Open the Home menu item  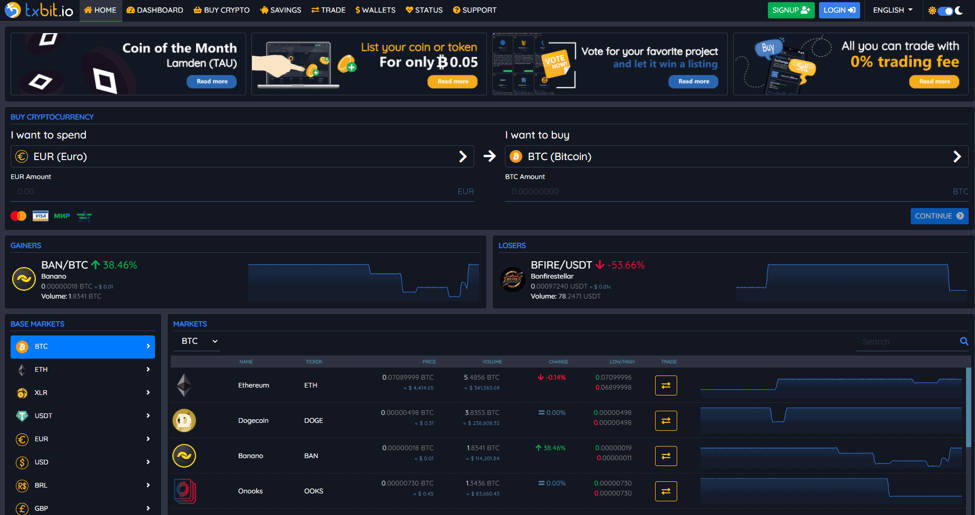[100, 10]
